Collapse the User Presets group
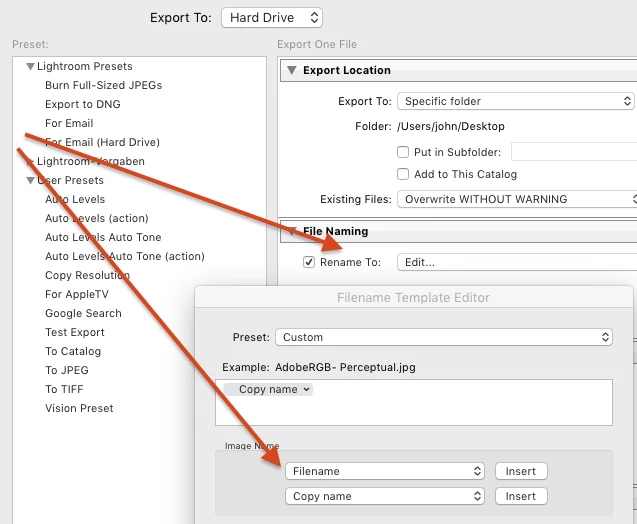The width and height of the screenshot is (637, 524). (x=30, y=180)
